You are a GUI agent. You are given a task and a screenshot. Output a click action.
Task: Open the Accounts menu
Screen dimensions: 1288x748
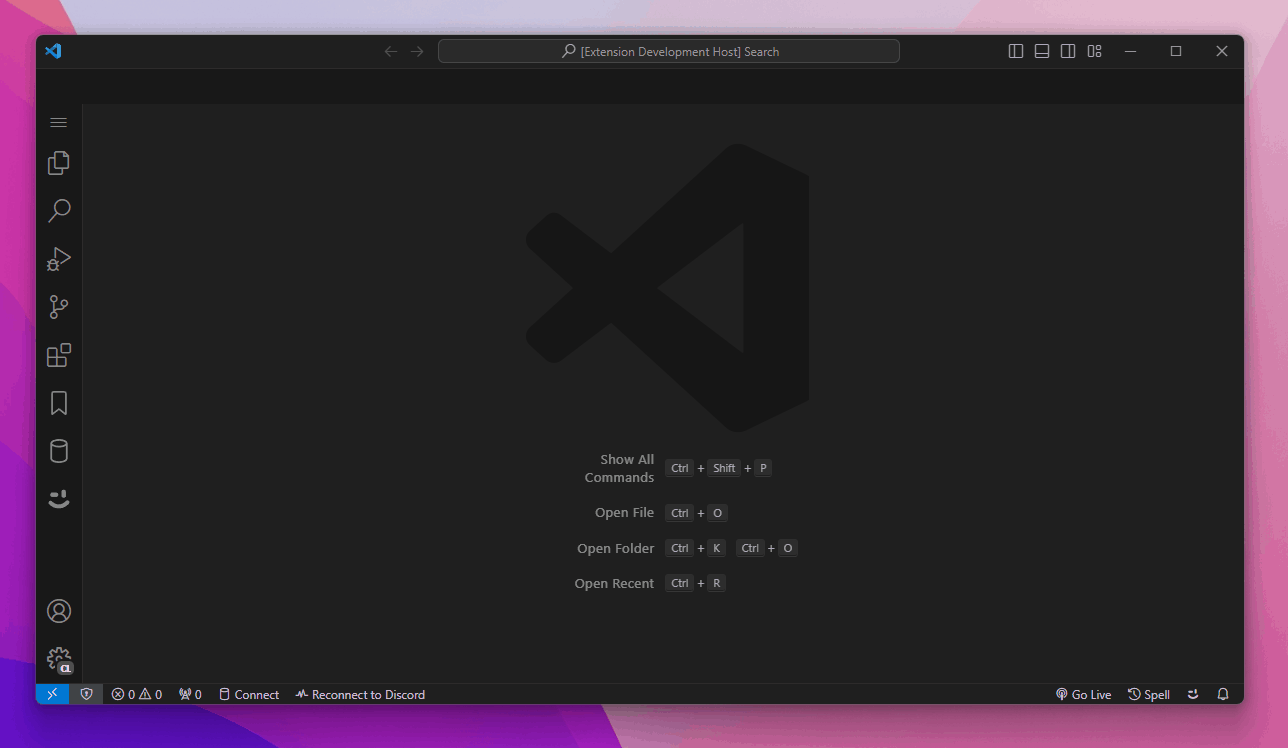pos(59,611)
